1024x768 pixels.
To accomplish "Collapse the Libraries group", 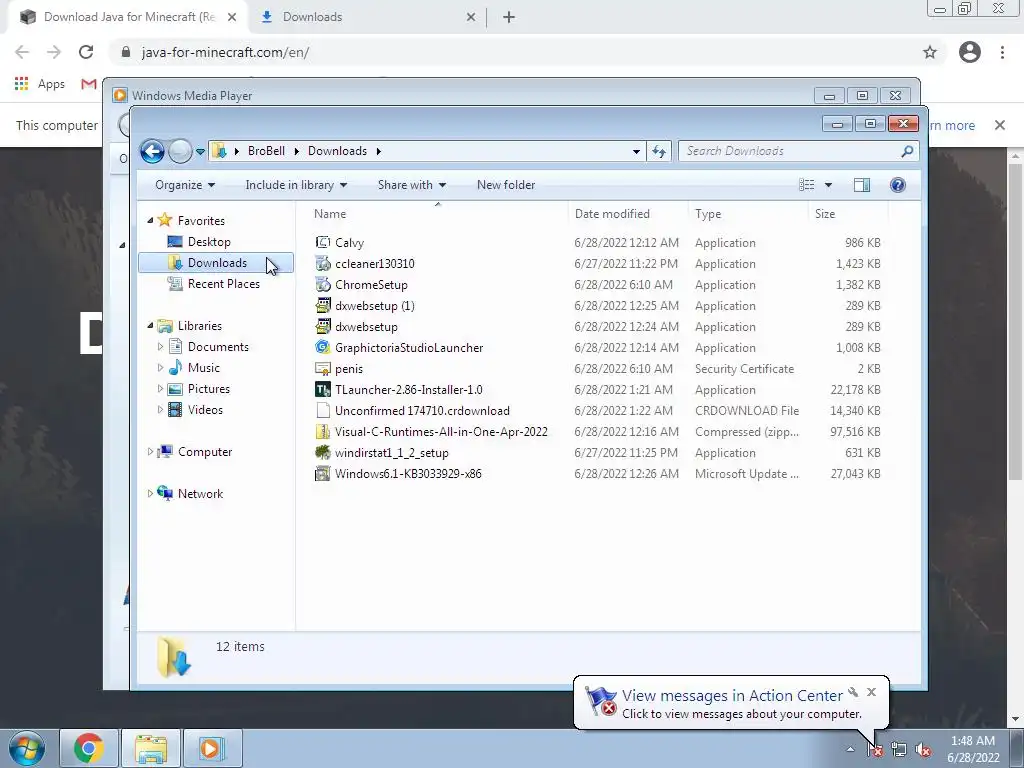I will (x=150, y=325).
